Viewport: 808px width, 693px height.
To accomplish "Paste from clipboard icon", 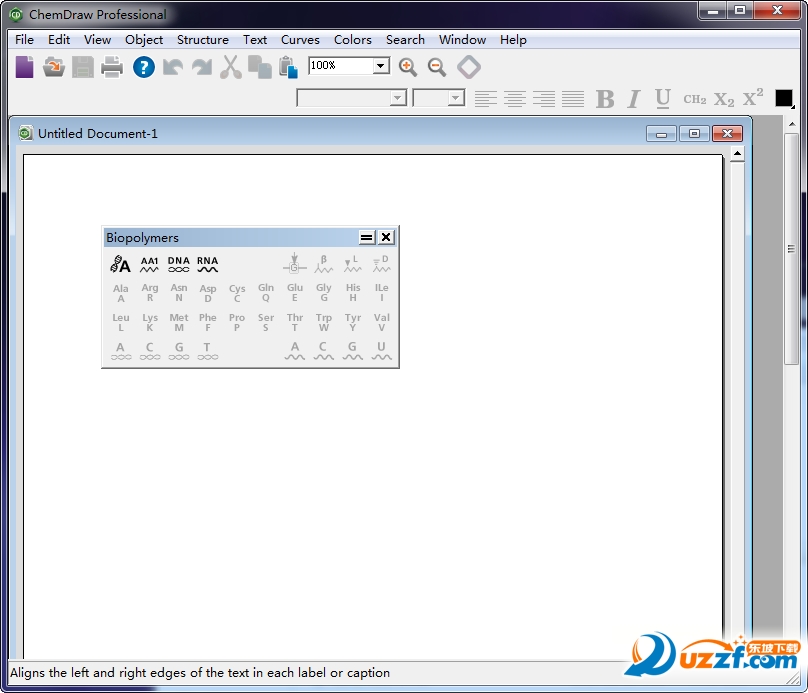I will click(x=289, y=67).
